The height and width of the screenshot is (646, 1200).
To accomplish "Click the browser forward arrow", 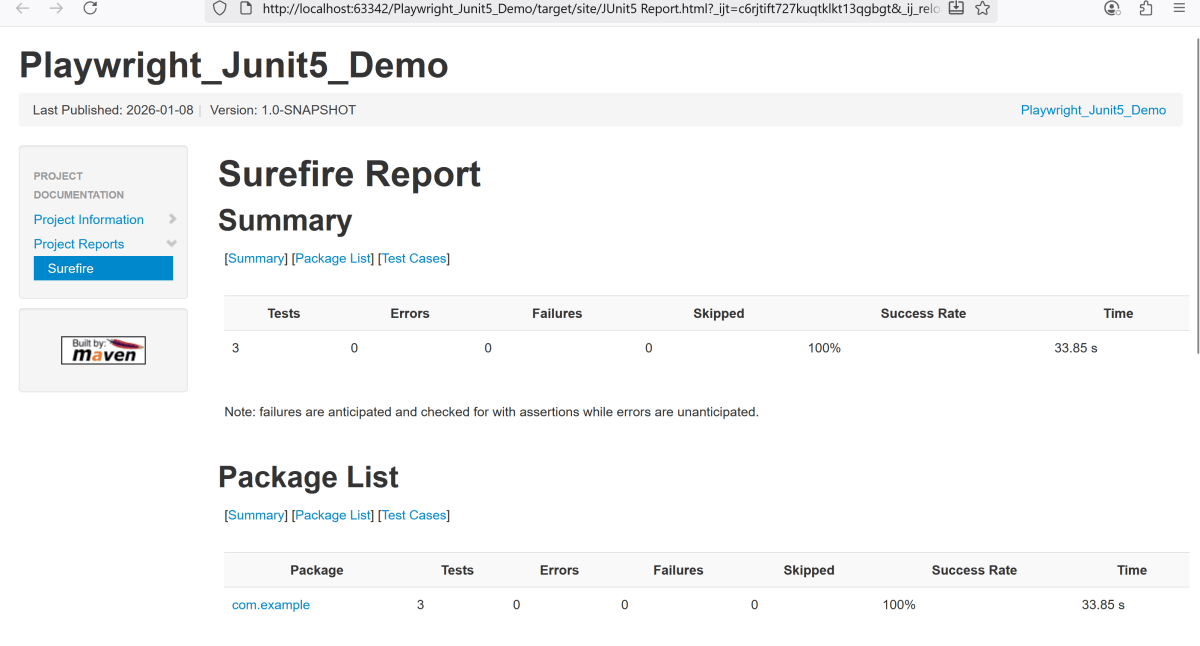I will click(57, 8).
